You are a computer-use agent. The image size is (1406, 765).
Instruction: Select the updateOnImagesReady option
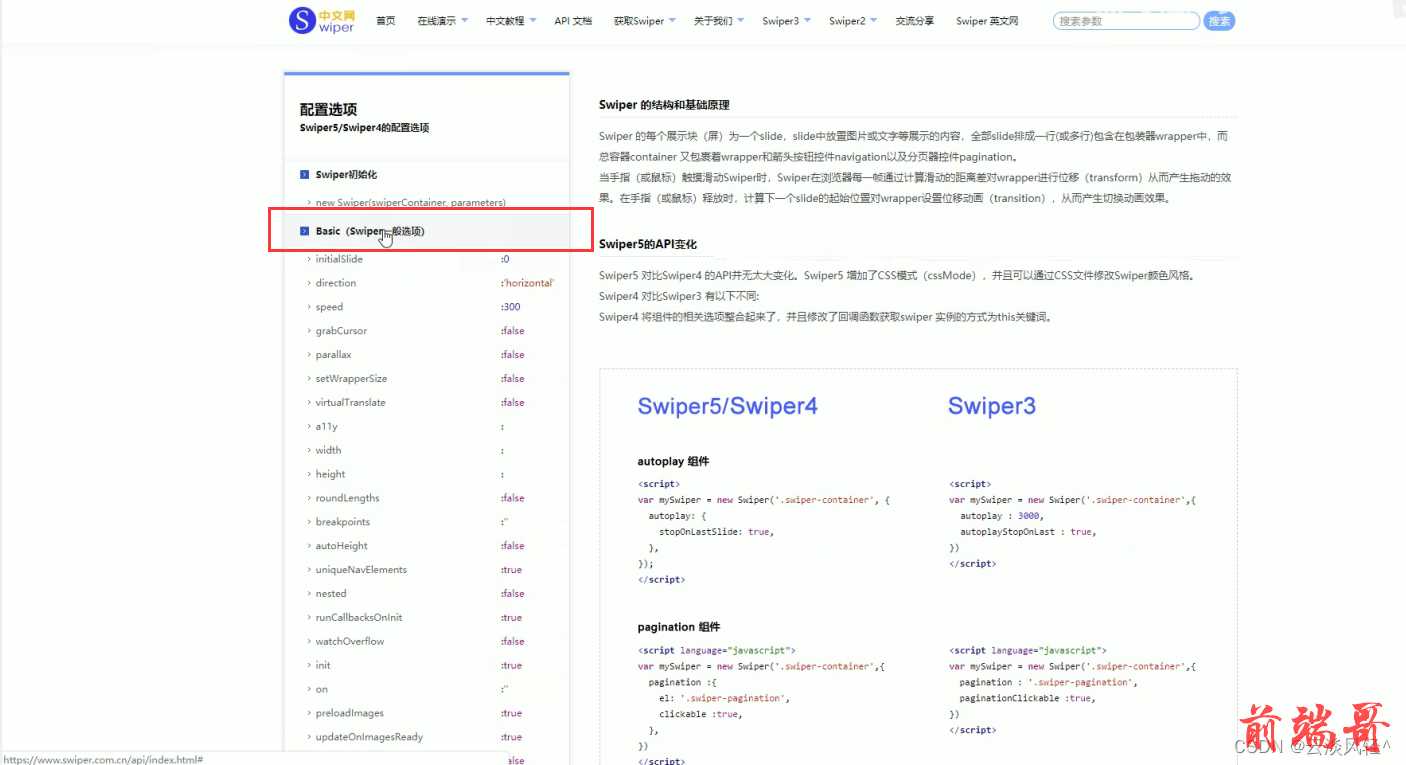[369, 737]
